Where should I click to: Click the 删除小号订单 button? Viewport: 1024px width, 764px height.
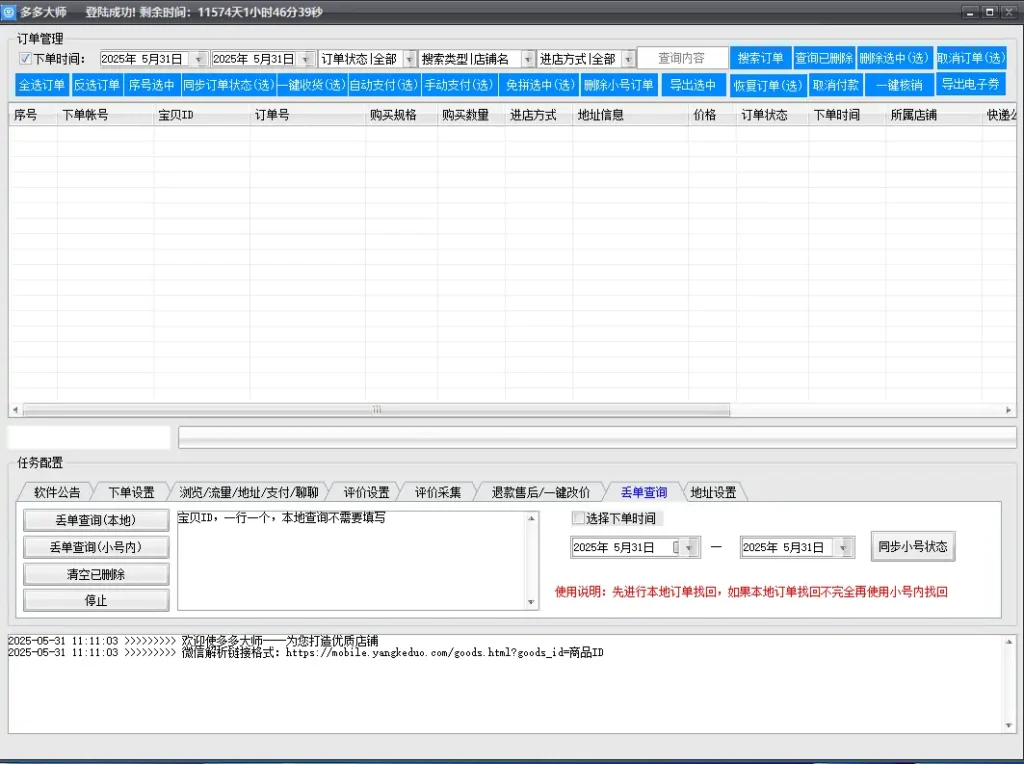click(618, 85)
